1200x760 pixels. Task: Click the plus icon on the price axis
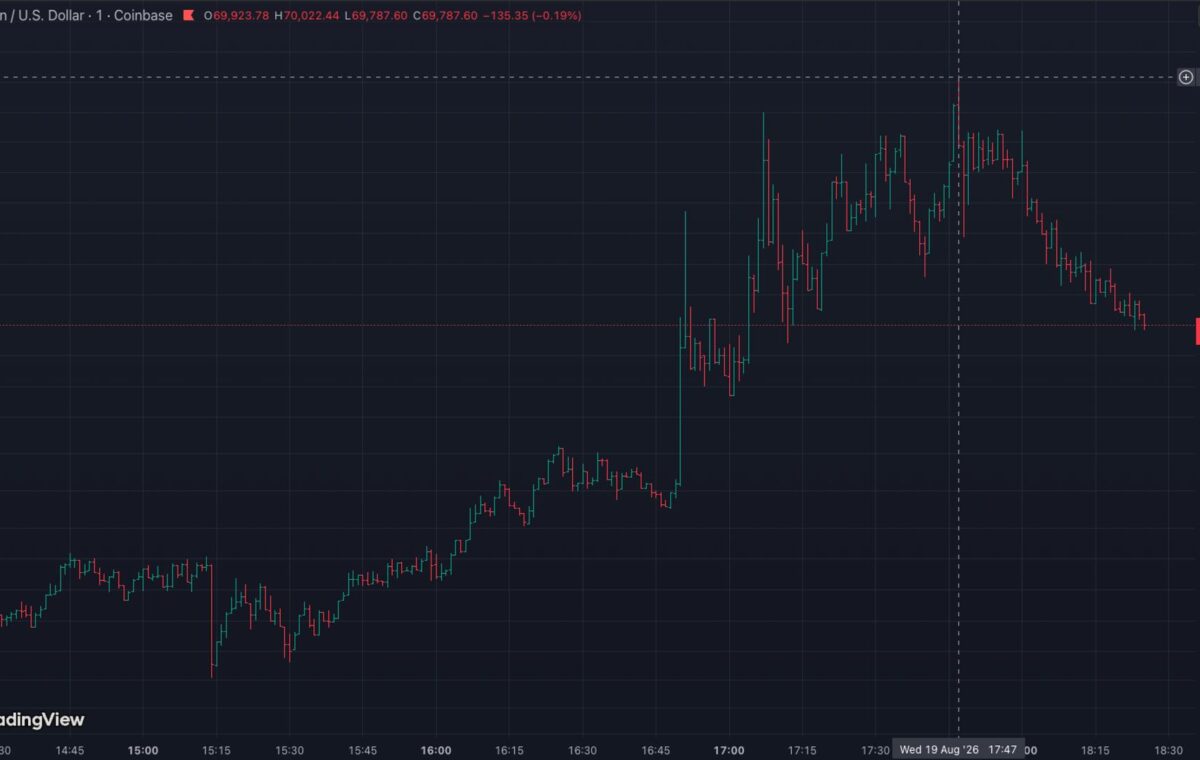click(x=1186, y=77)
